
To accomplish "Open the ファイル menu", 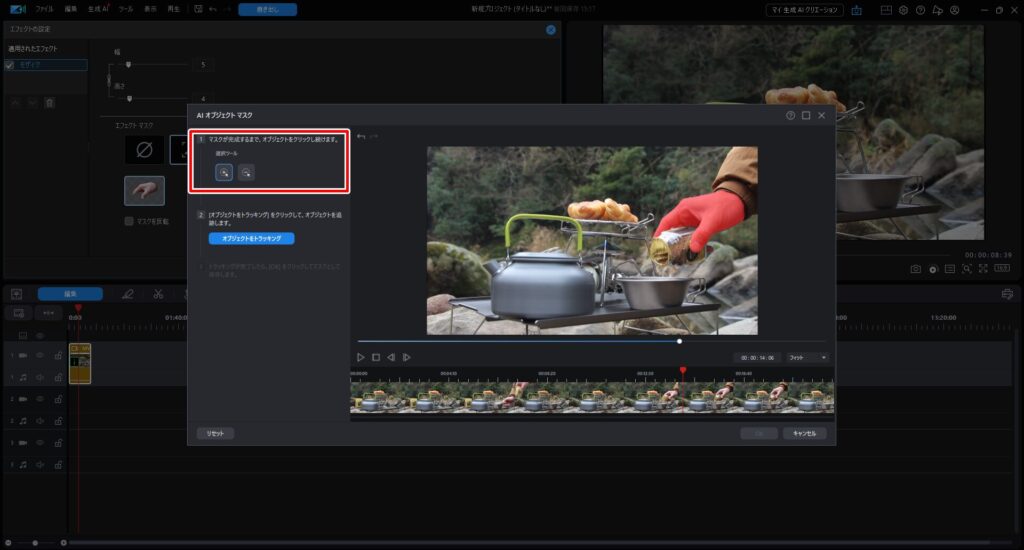I will pos(45,8).
